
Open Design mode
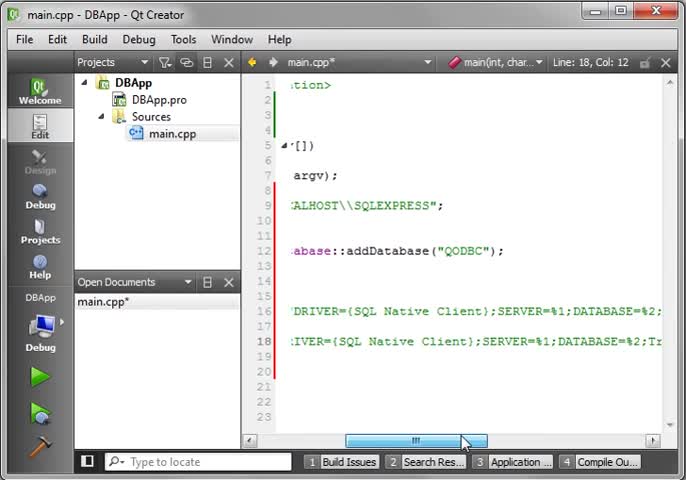coord(40,161)
